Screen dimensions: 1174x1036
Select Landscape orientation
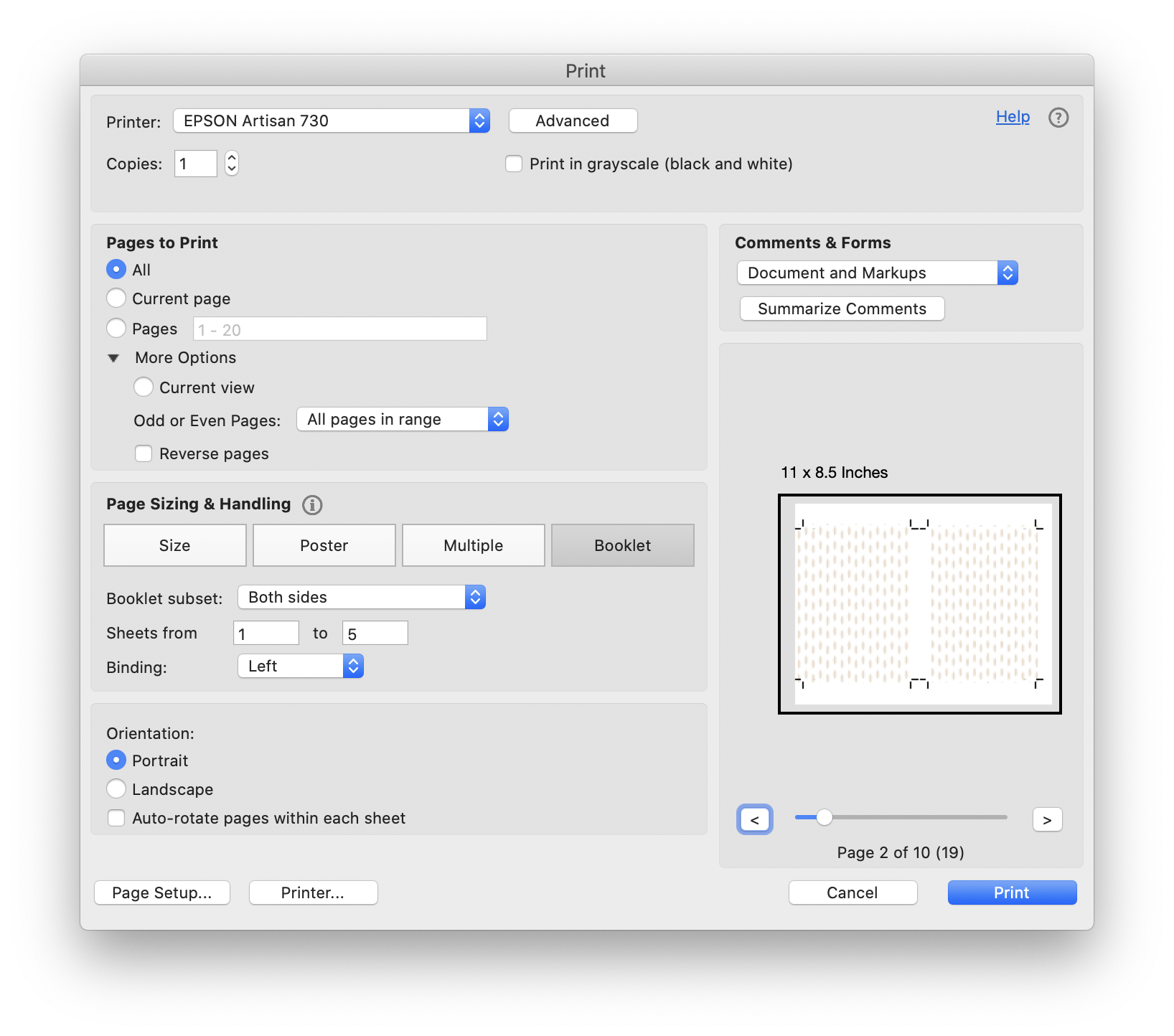click(116, 788)
